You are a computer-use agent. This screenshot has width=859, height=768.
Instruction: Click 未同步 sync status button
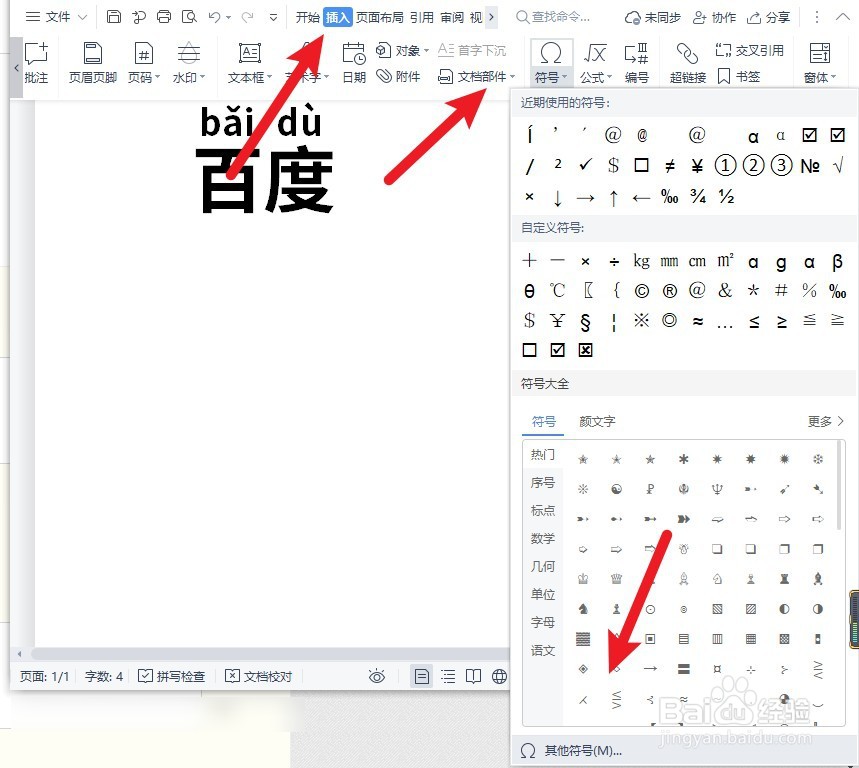point(652,17)
